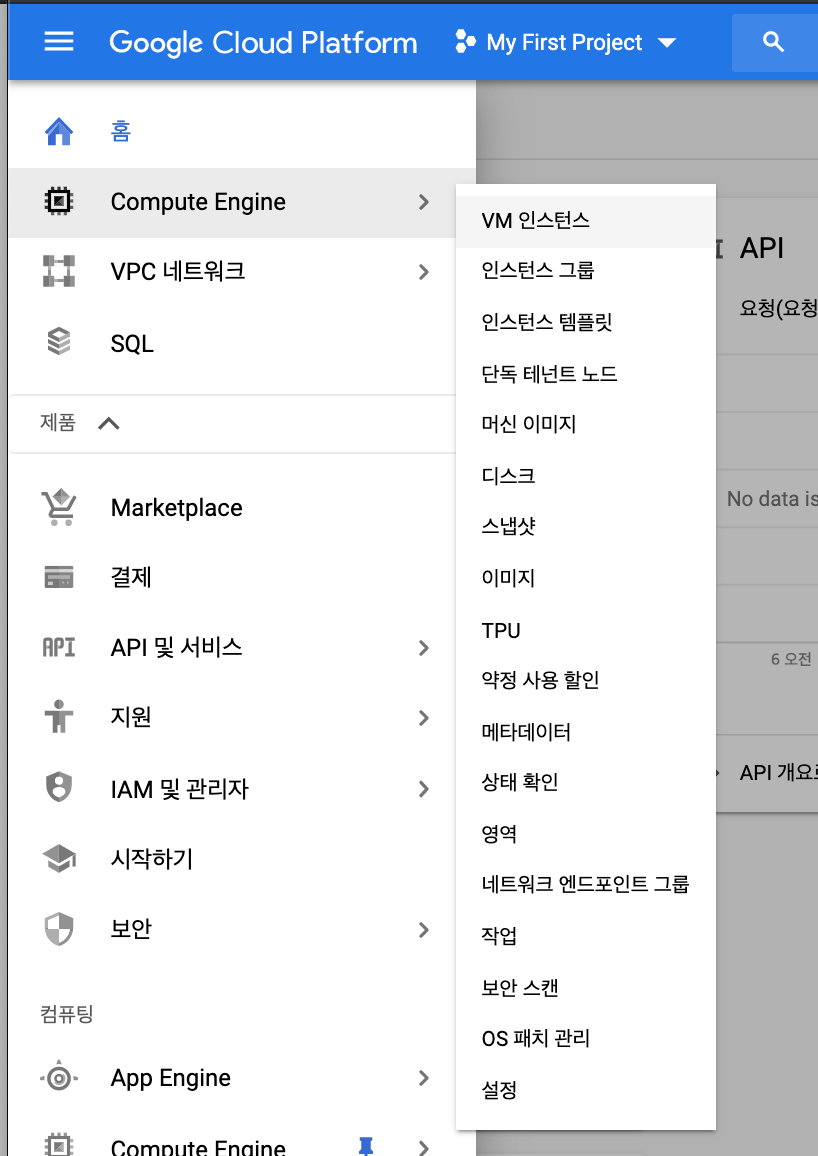Select 머신 이미지 menu entry

click(x=586, y=424)
